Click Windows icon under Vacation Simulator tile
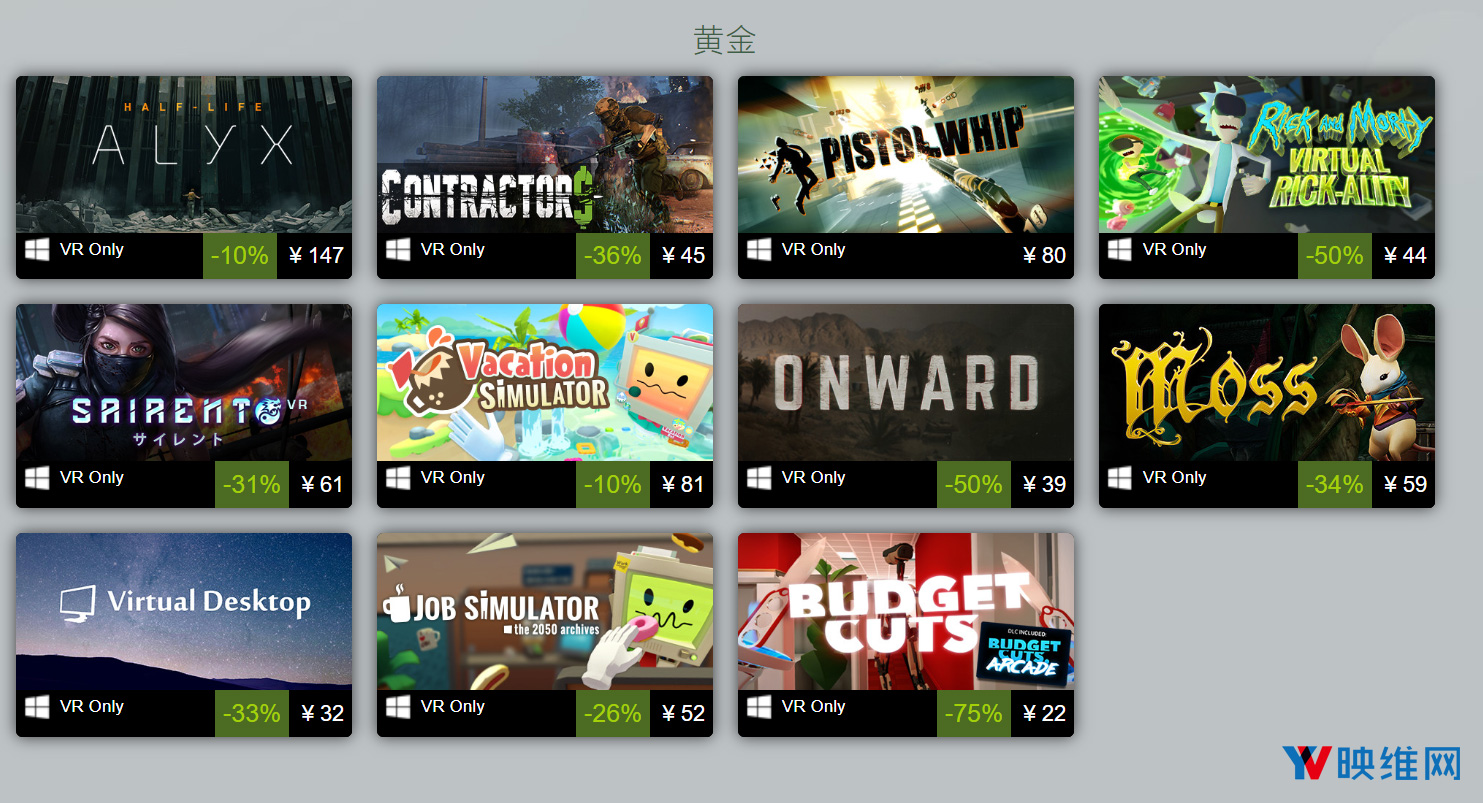 click(398, 478)
